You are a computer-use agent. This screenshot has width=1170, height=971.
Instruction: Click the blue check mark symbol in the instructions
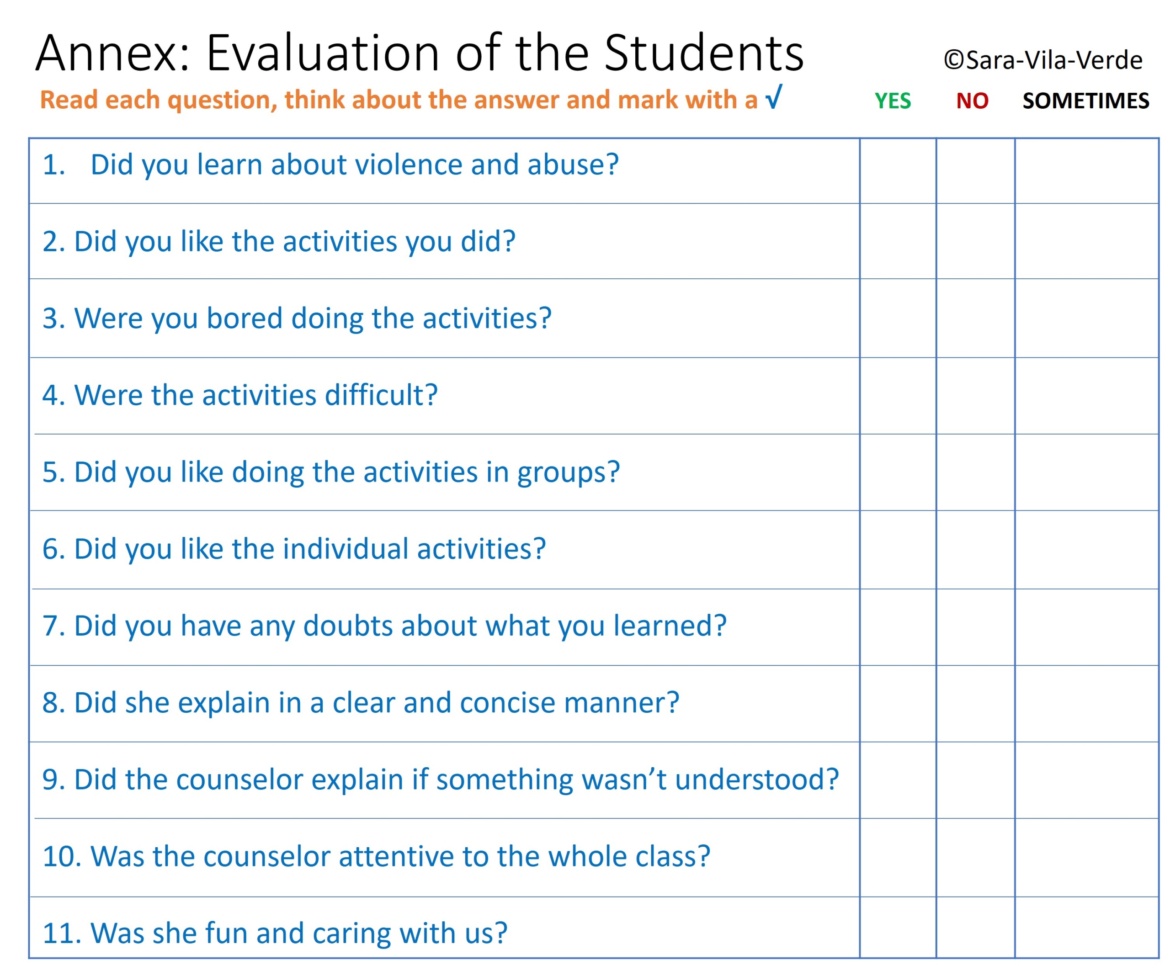(x=771, y=100)
